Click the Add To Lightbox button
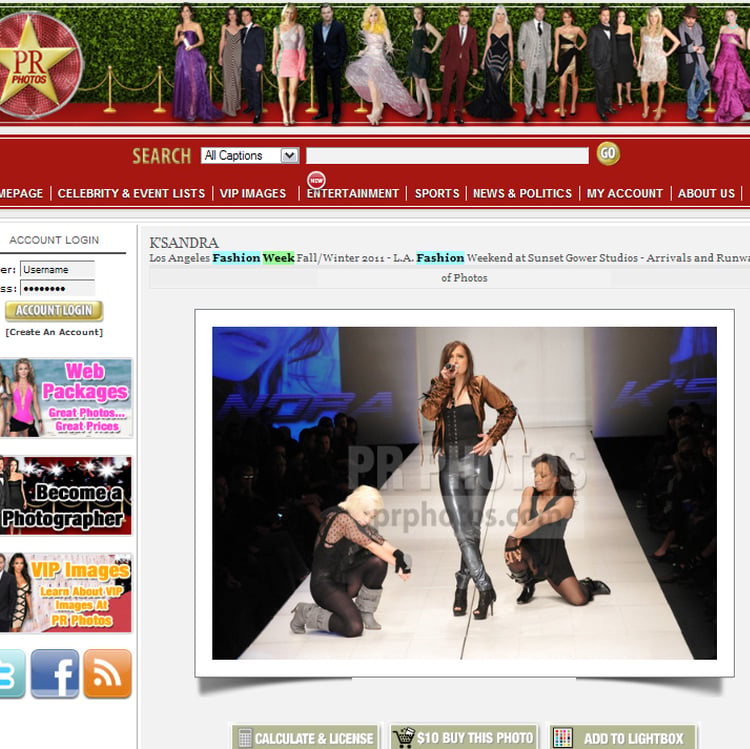The height and width of the screenshot is (749, 750). tap(622, 738)
